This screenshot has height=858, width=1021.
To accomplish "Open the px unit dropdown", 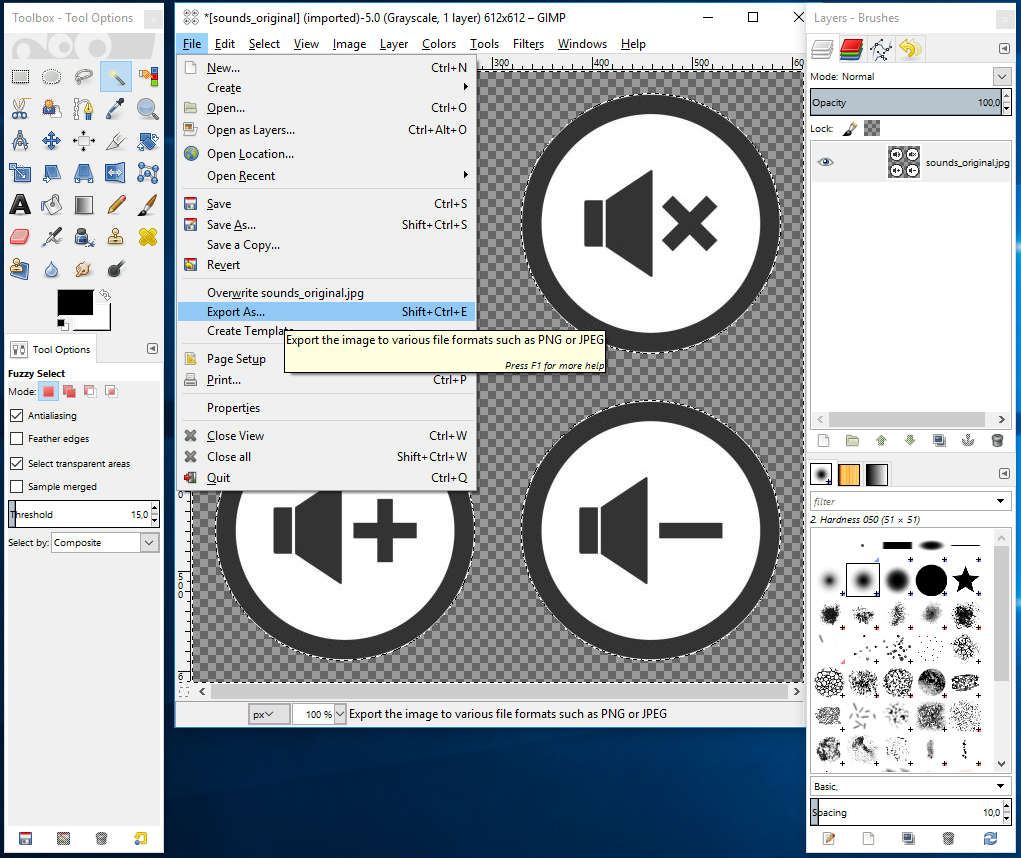I will (269, 714).
